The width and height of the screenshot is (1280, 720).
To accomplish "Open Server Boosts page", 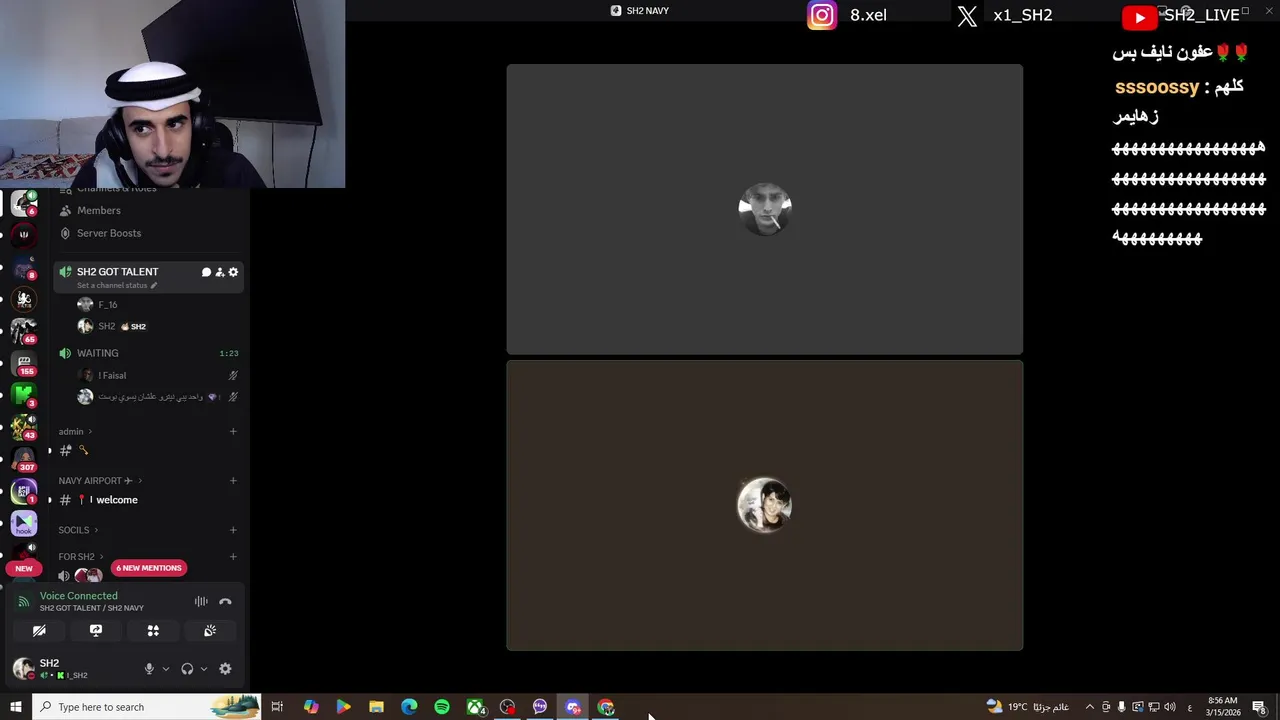I will tap(108, 233).
